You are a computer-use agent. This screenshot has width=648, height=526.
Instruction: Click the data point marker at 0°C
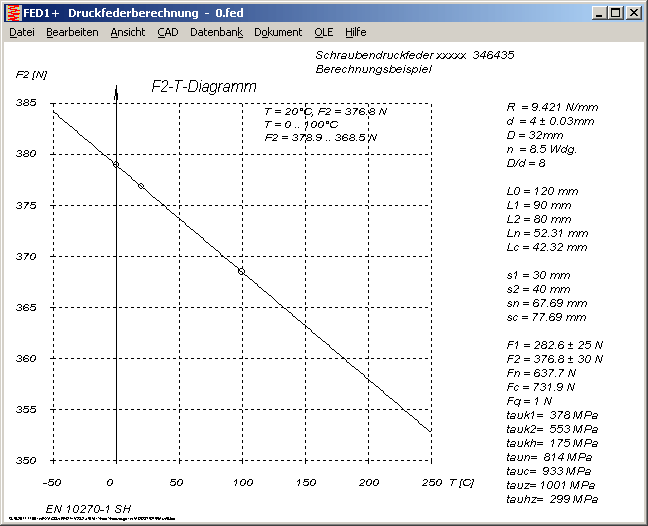coord(116,165)
